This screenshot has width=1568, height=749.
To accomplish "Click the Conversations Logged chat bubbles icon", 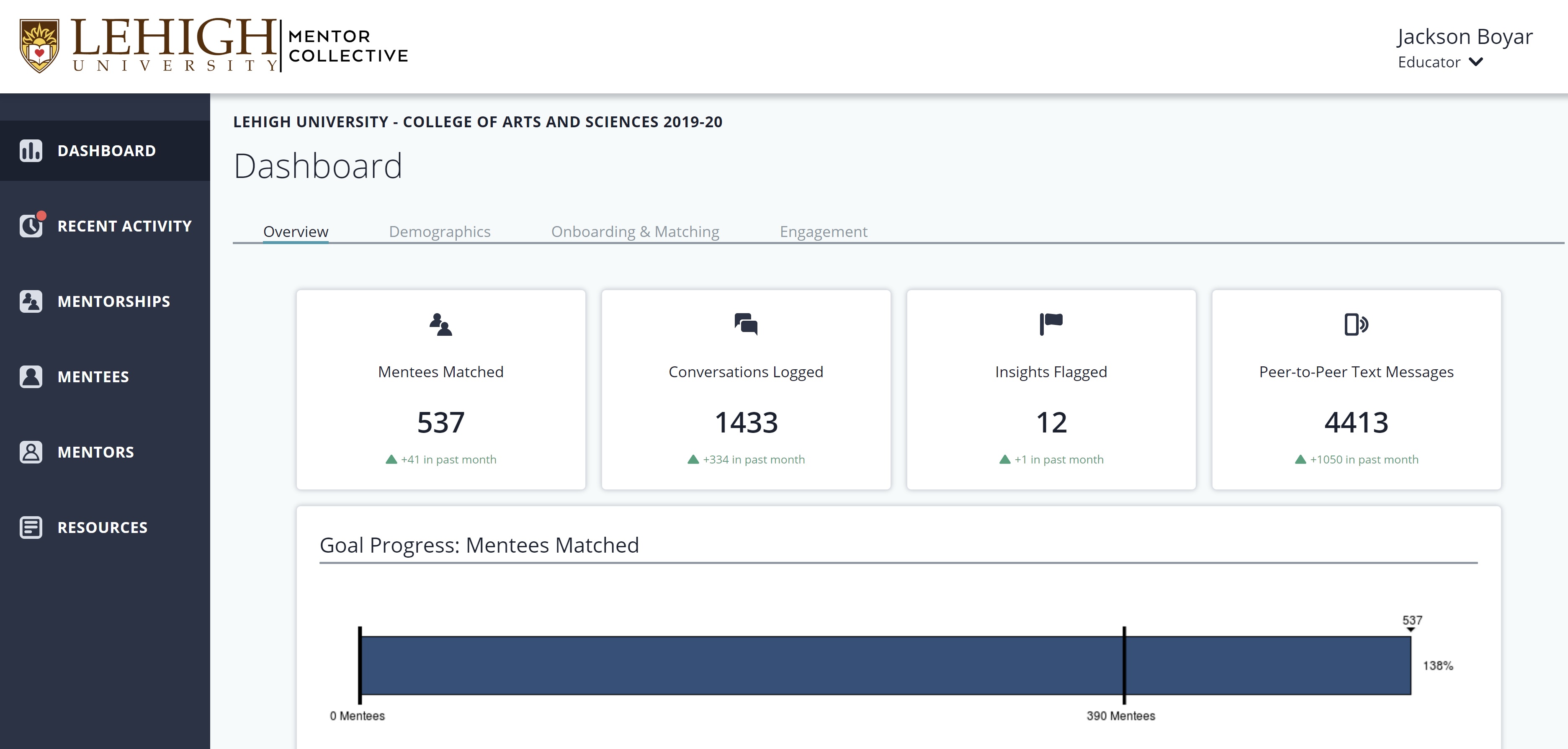I will (746, 324).
